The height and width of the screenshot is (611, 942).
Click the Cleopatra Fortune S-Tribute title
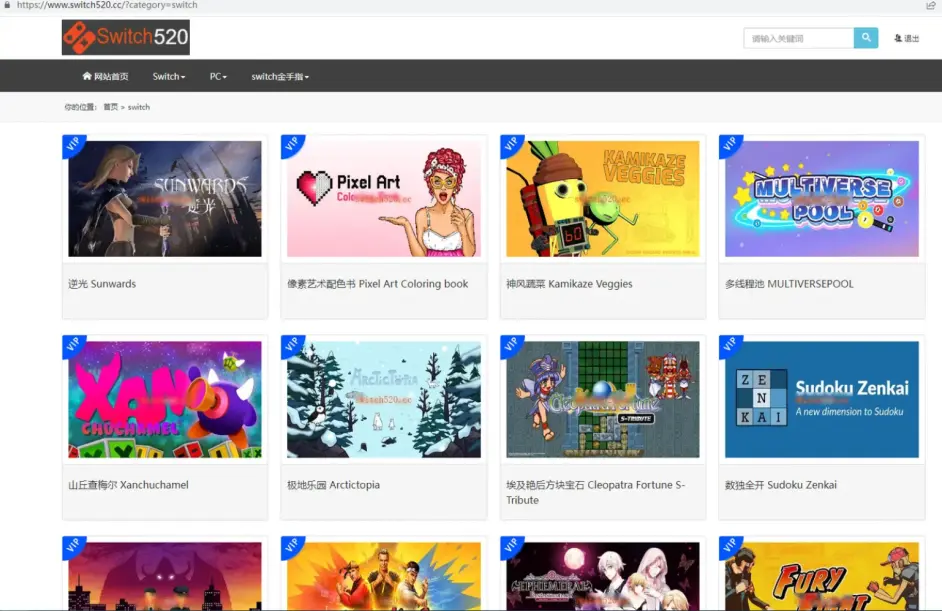[595, 492]
